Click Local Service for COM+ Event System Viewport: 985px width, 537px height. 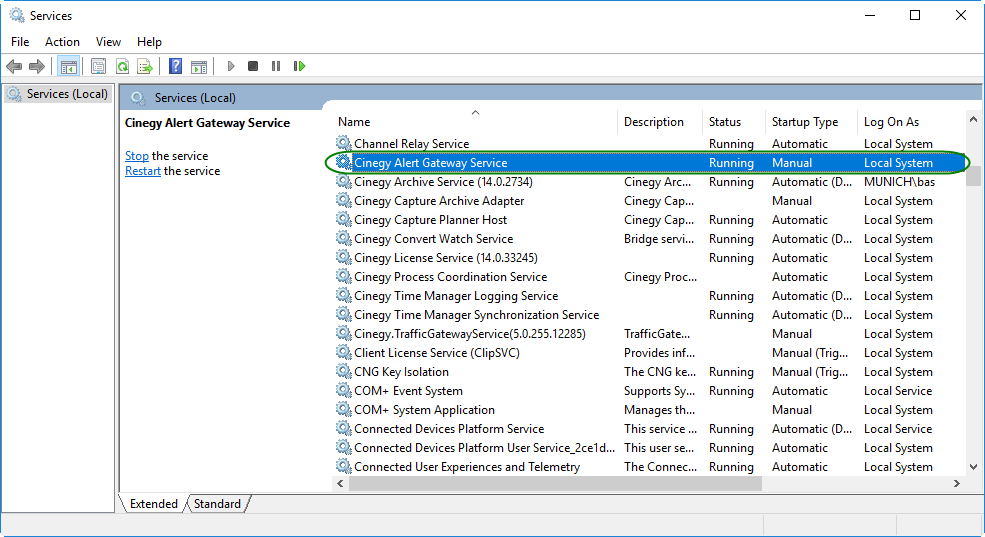(x=898, y=391)
